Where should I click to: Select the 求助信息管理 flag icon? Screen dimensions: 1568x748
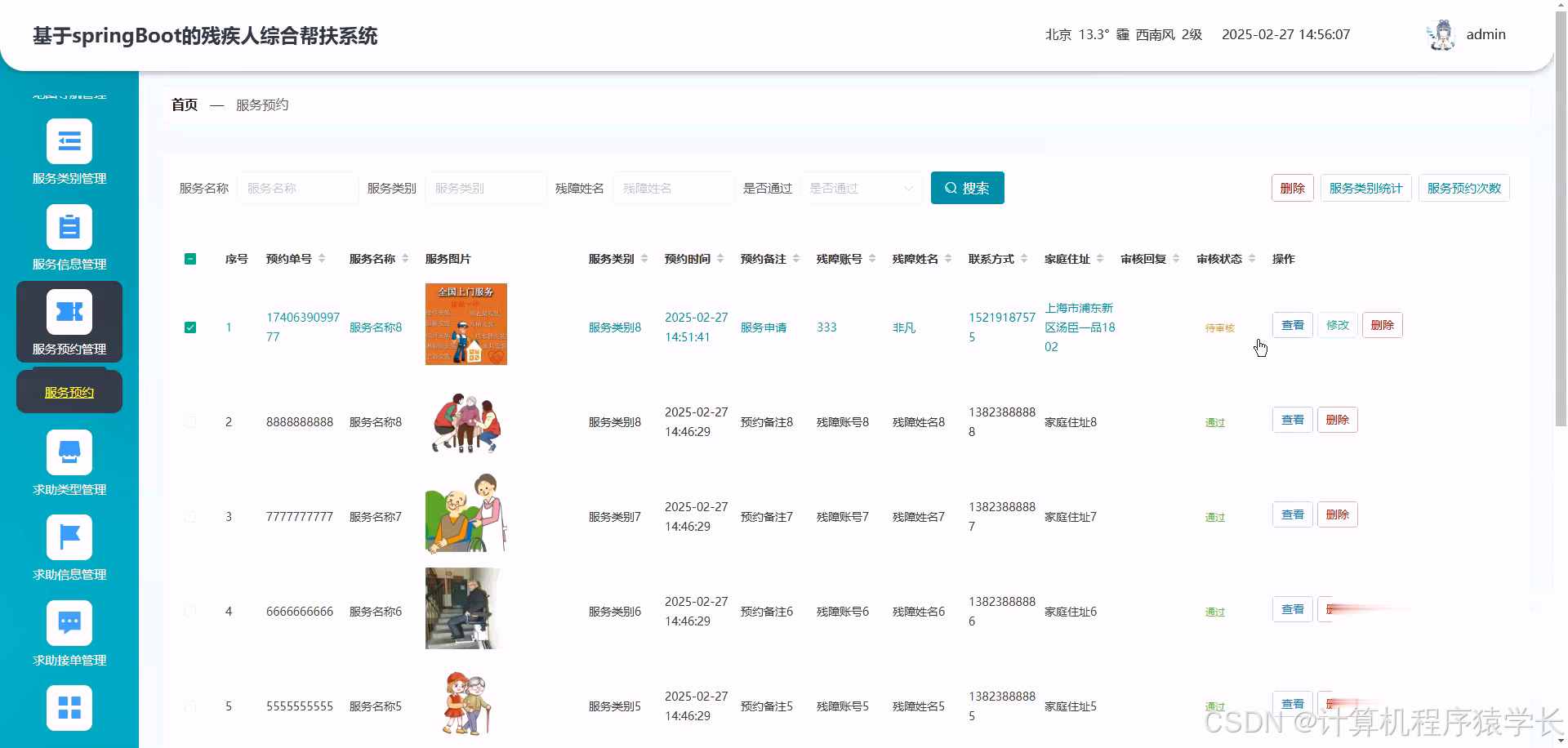pos(69,537)
